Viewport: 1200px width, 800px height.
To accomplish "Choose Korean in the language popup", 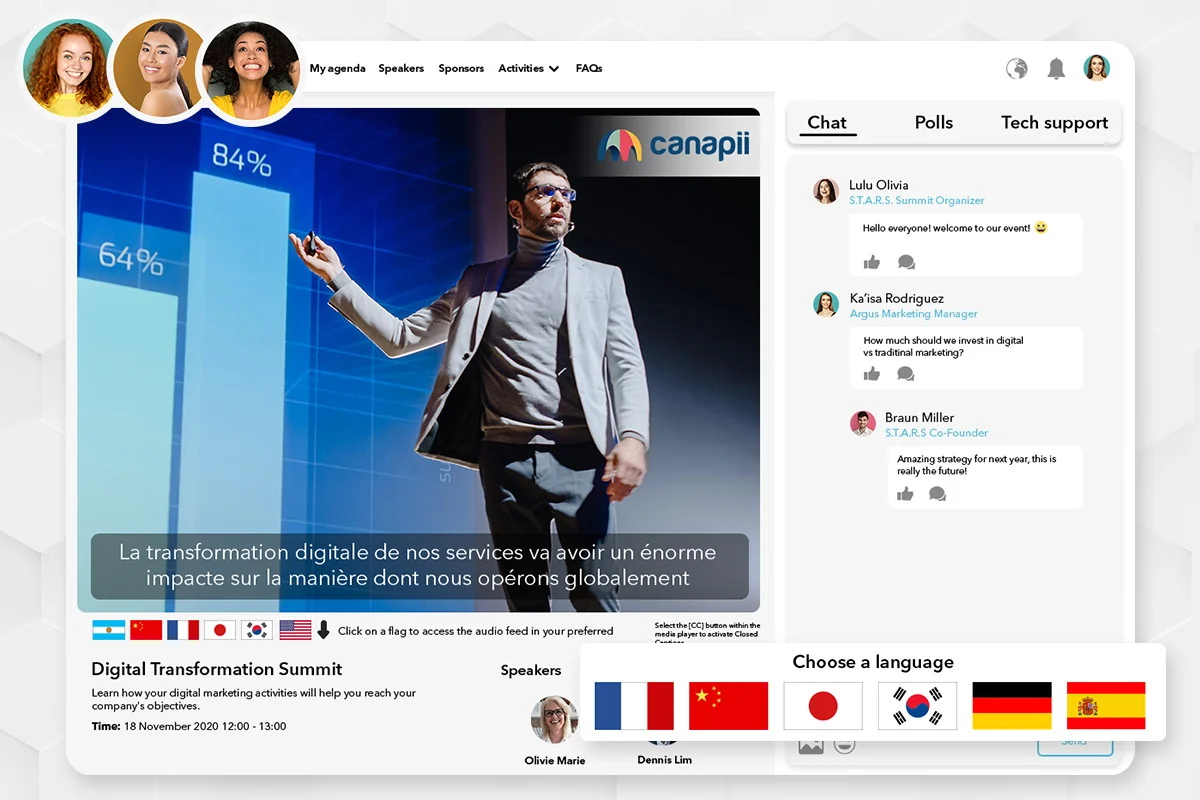I will tap(918, 706).
